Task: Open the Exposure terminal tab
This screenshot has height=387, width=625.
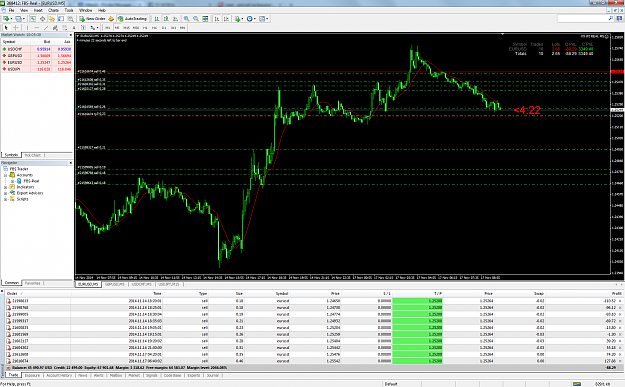Action: [32, 375]
